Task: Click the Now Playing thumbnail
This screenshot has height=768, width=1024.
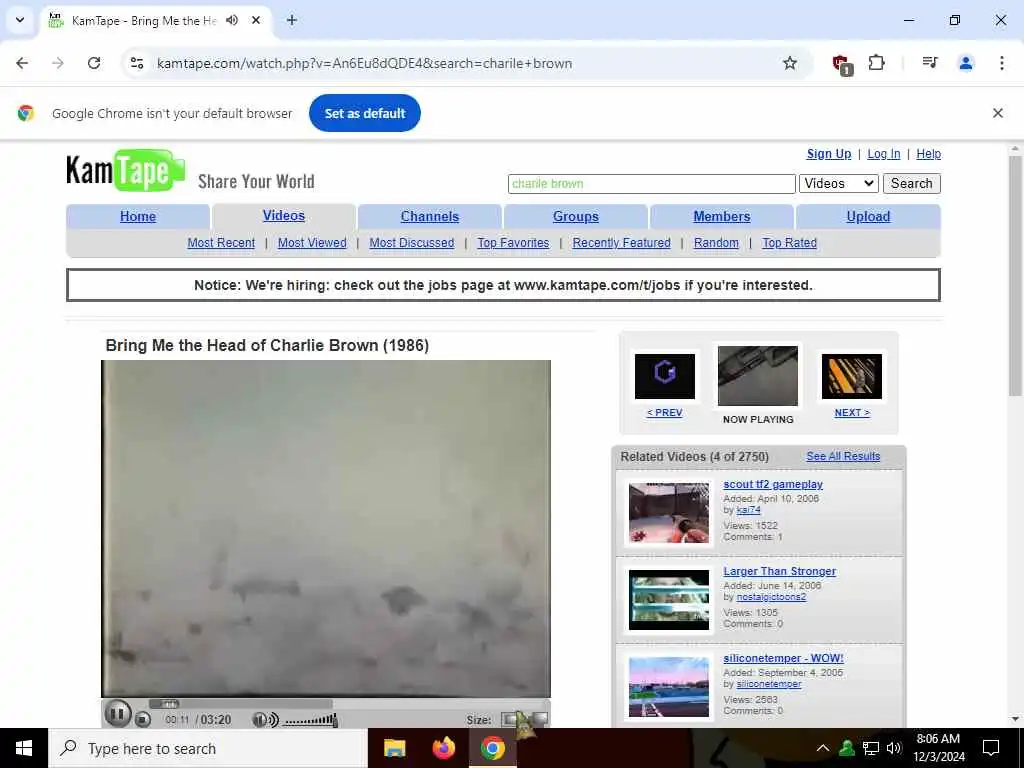Action: click(x=758, y=376)
